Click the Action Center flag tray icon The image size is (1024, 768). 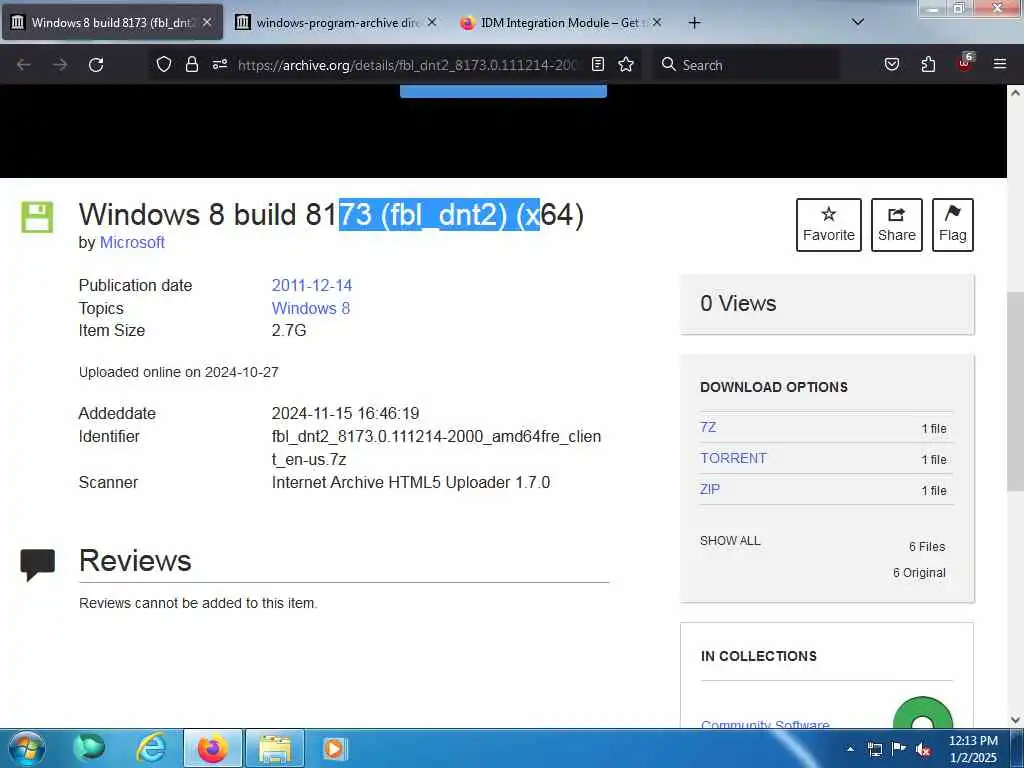pyautogui.click(x=899, y=748)
